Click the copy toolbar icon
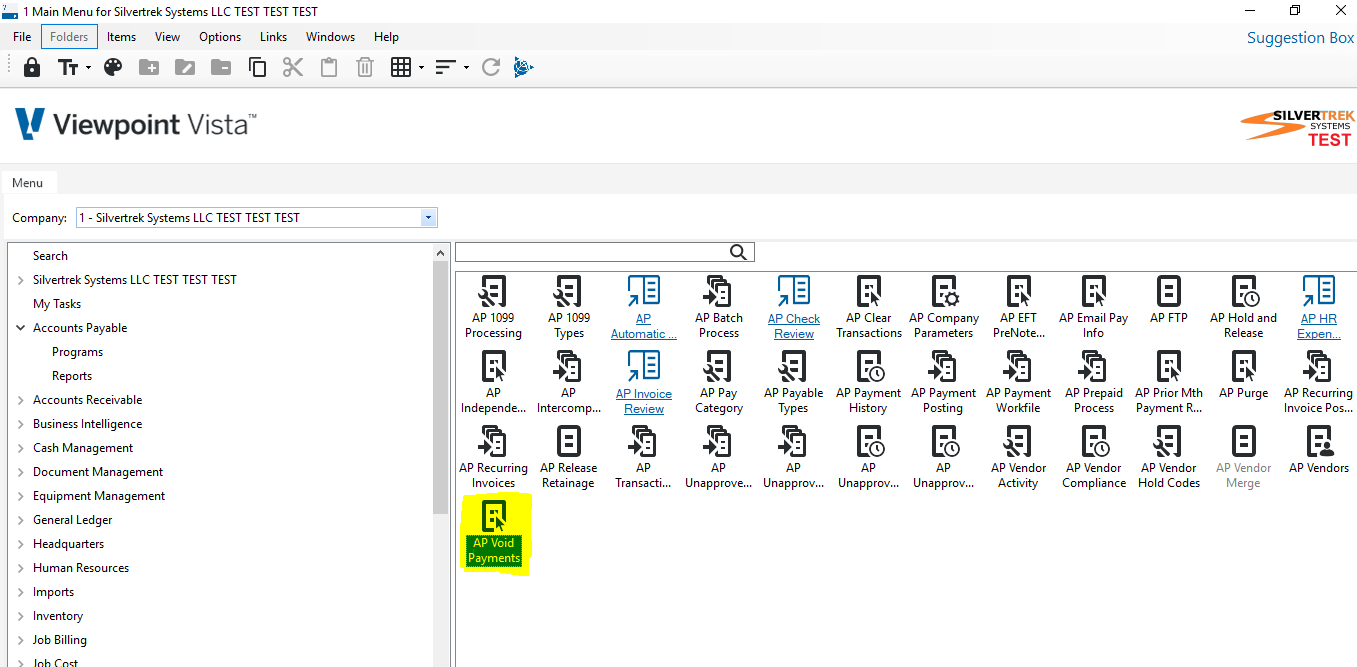The width and height of the screenshot is (1357, 667). pos(257,67)
